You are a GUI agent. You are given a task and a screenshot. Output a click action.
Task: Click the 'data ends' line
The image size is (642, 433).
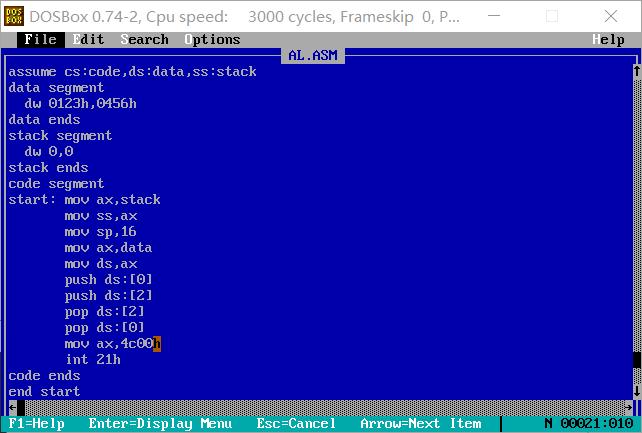pyautogui.click(x=44, y=120)
